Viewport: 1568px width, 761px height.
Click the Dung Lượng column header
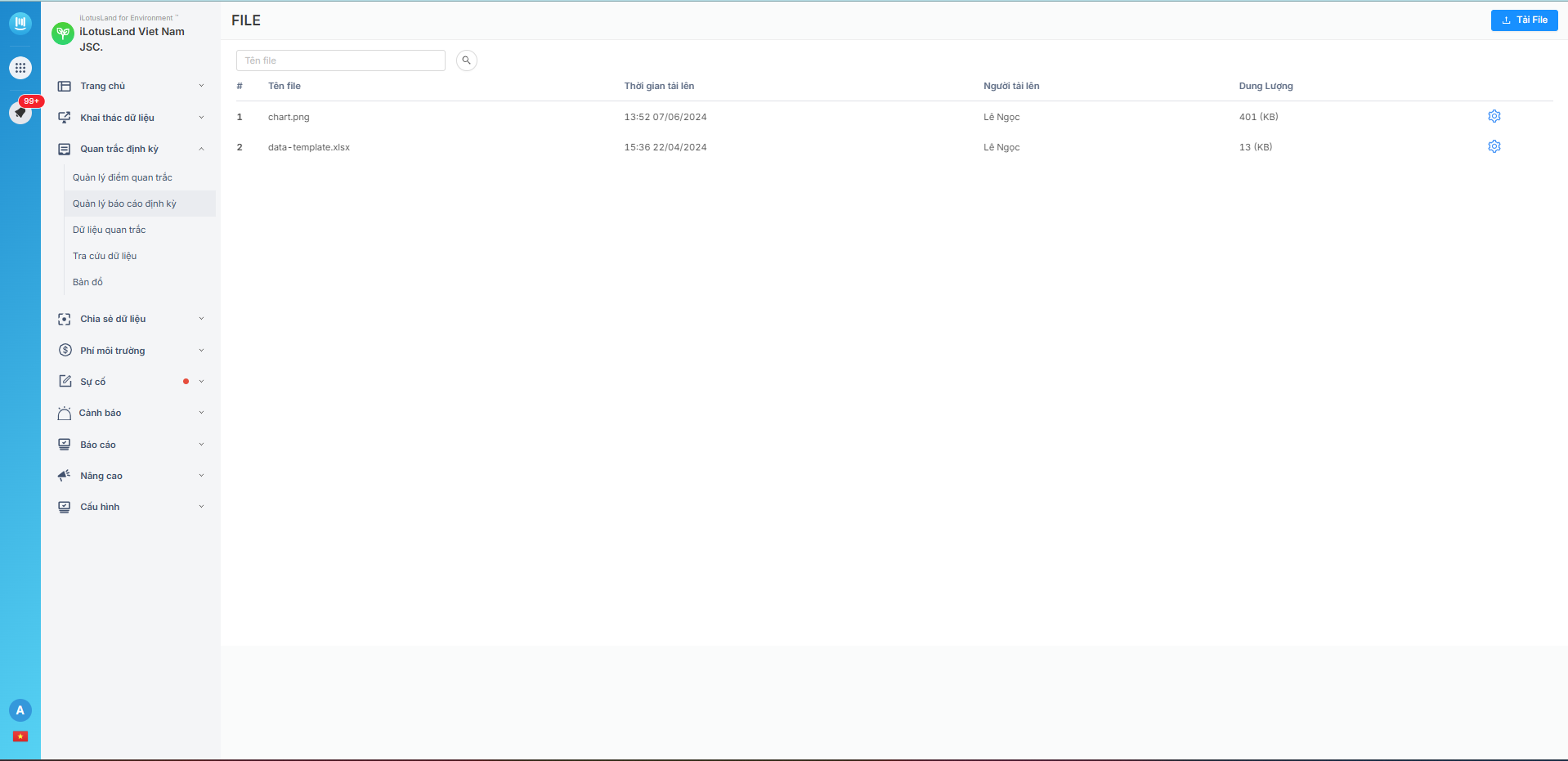pyautogui.click(x=1266, y=86)
